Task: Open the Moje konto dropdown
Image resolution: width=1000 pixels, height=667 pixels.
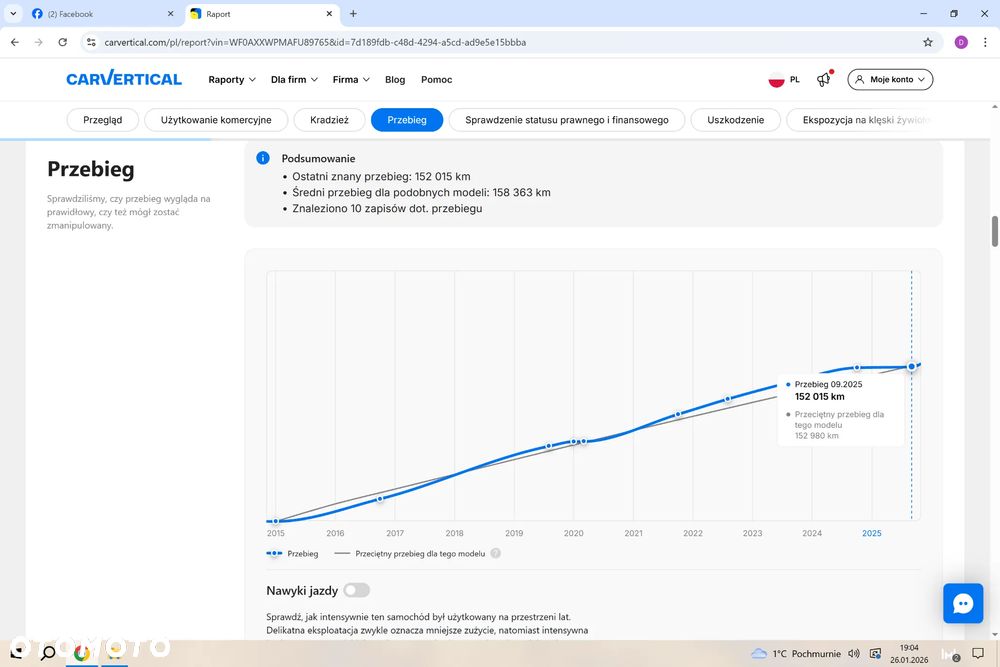Action: 890,80
